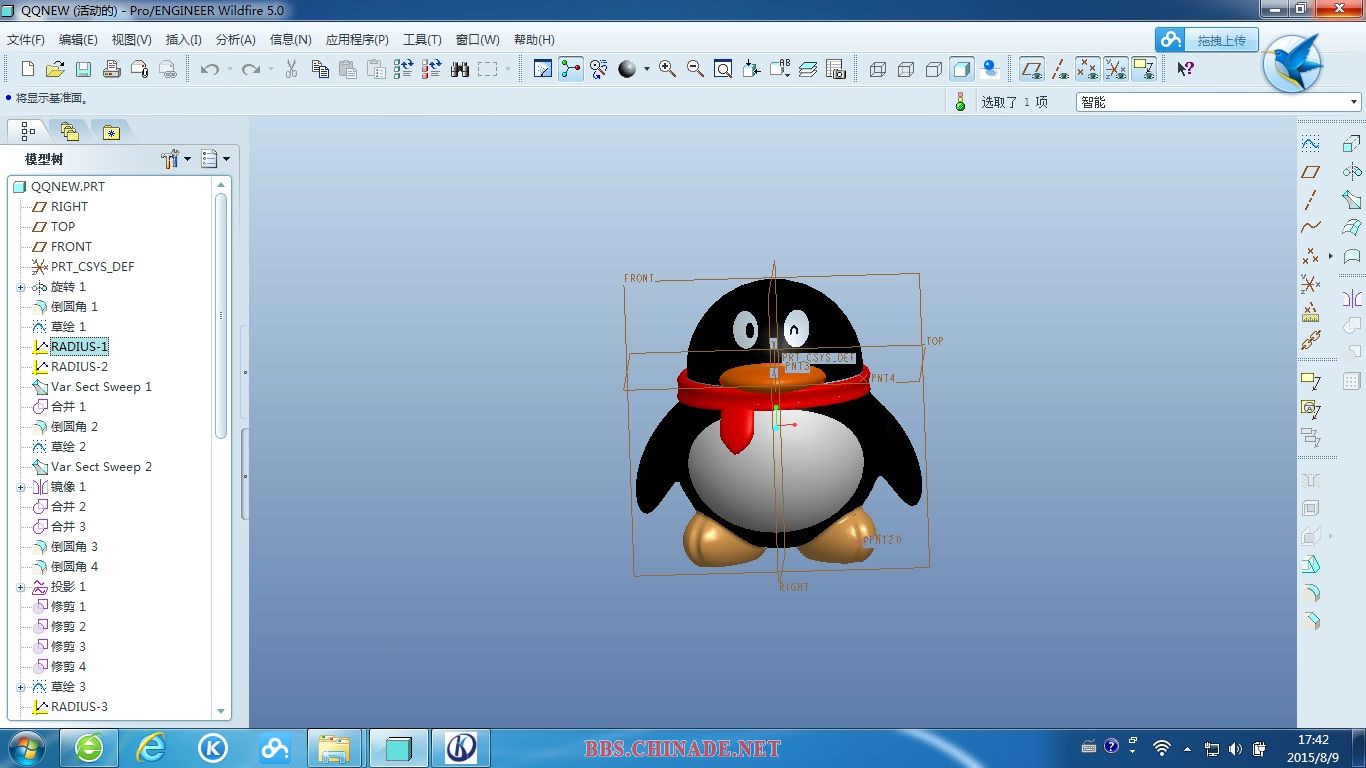The image size is (1366, 768).
Task: Click the Zoom In magnifier icon
Action: 667,69
